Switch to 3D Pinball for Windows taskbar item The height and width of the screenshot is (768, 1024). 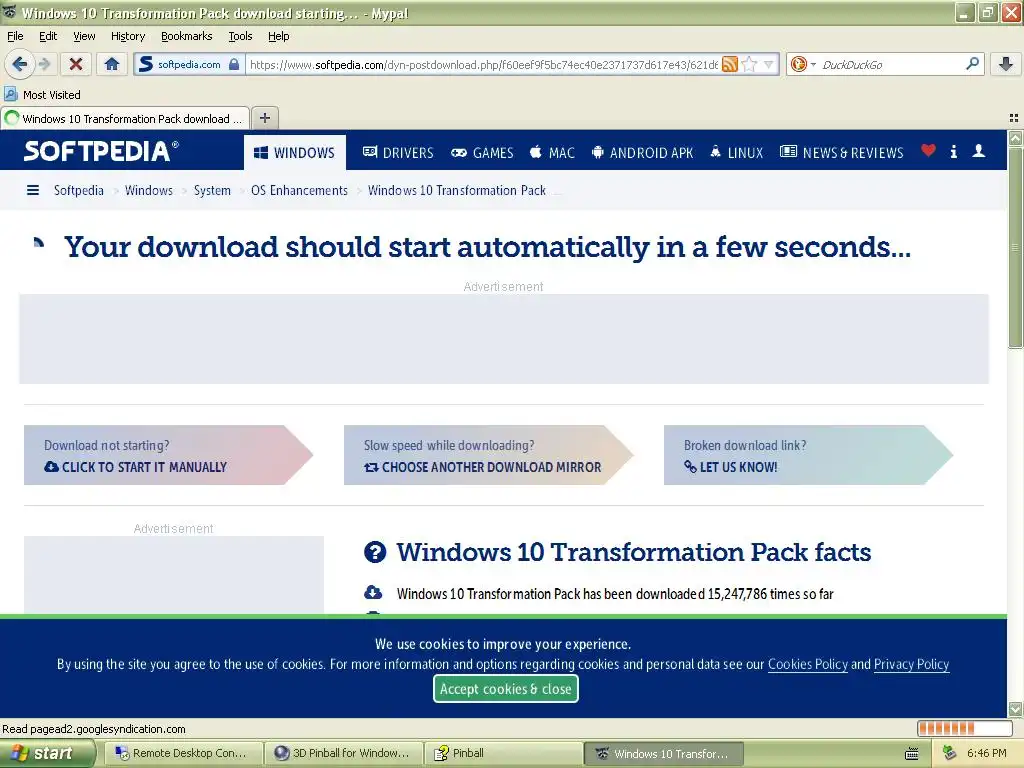click(343, 753)
